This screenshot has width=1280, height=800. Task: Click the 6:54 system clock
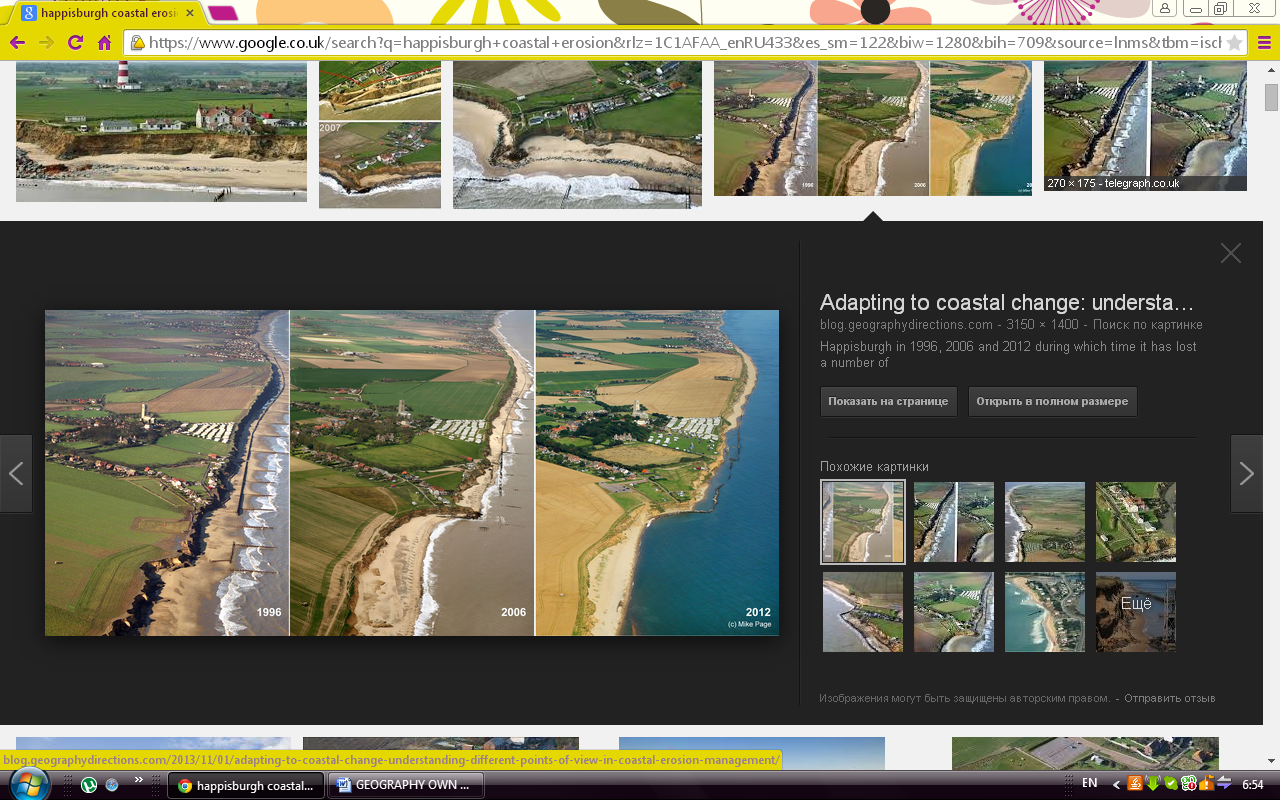pyautogui.click(x=1252, y=785)
